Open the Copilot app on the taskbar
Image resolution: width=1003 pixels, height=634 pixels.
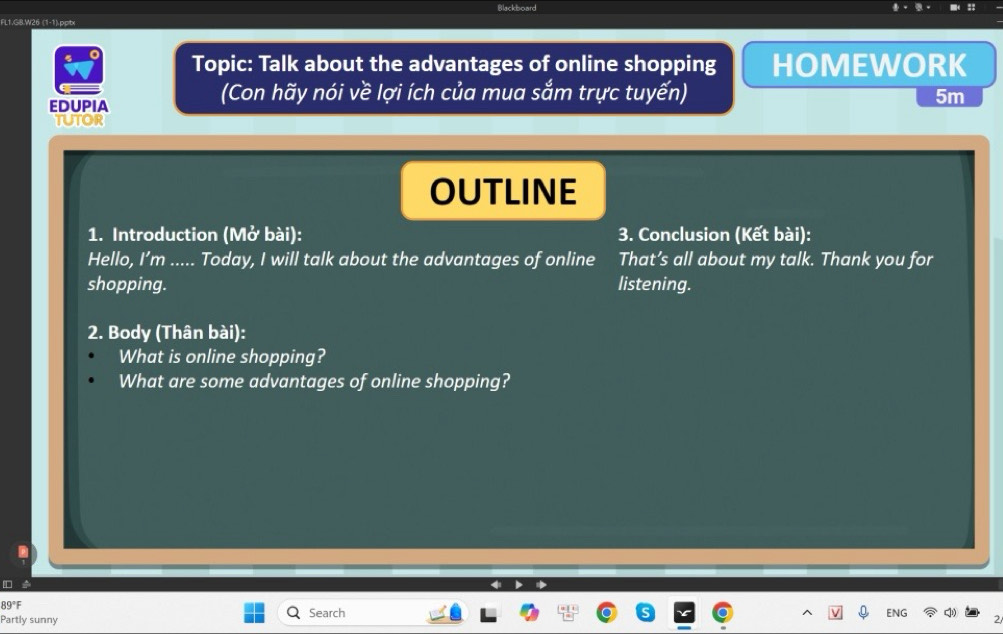(x=529, y=613)
